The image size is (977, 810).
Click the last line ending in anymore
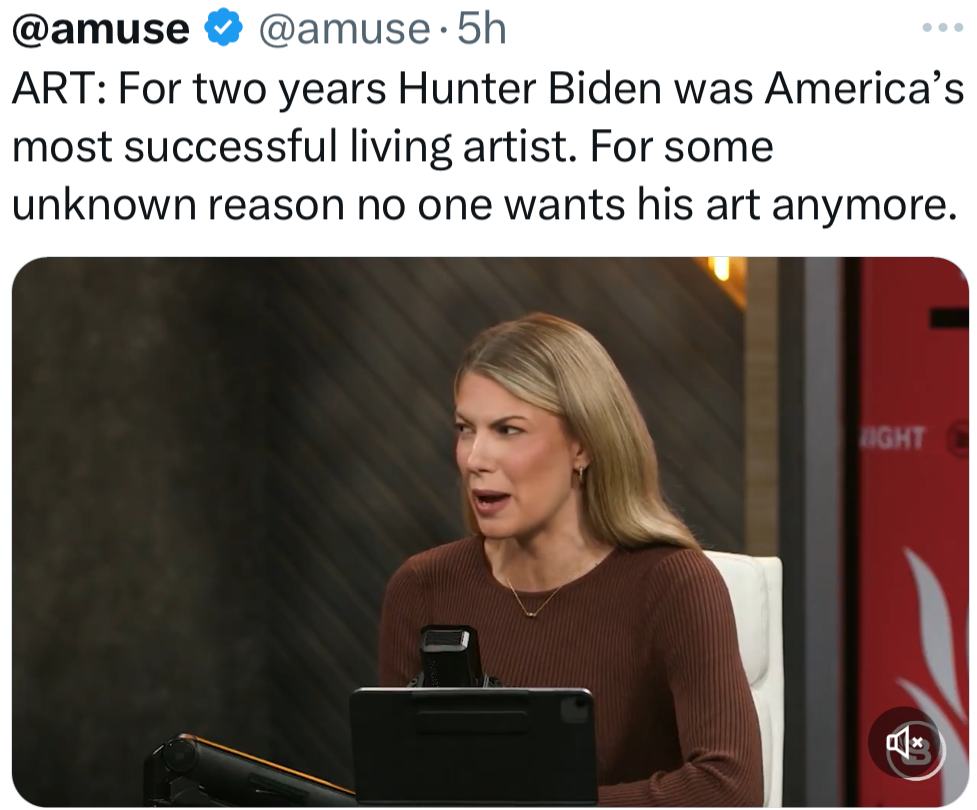[480, 204]
